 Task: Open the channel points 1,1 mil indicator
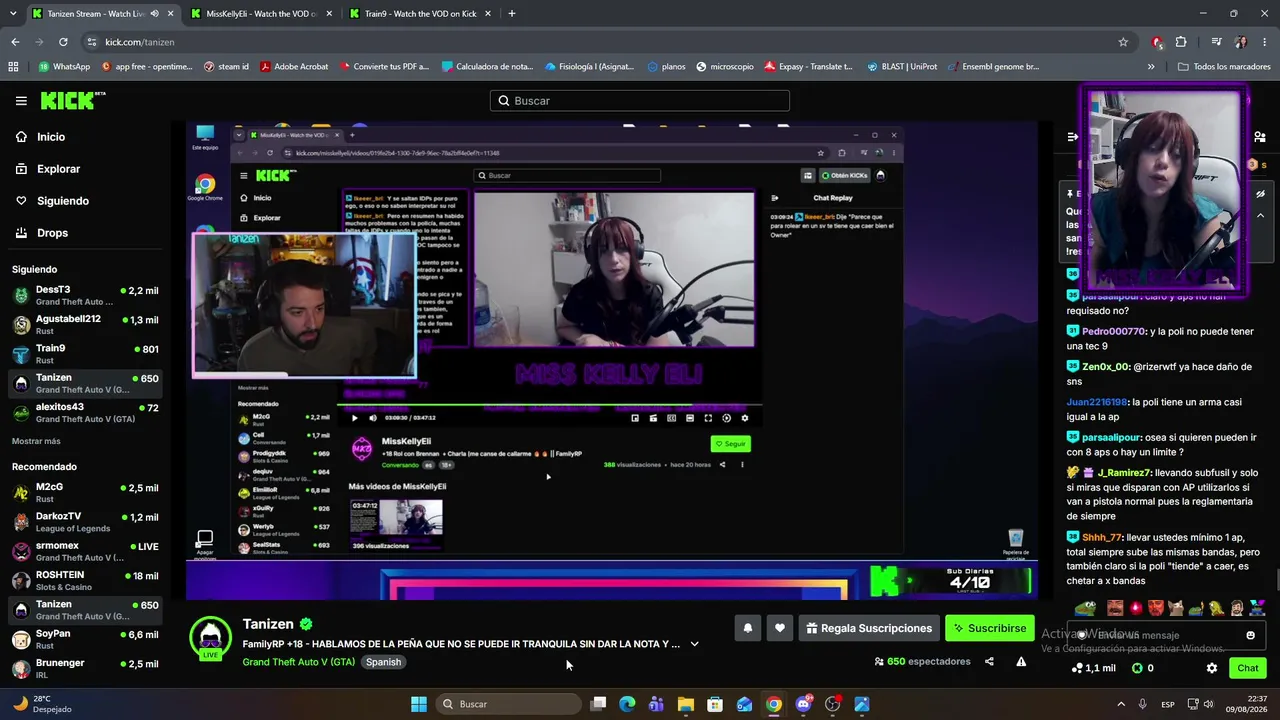click(1094, 668)
